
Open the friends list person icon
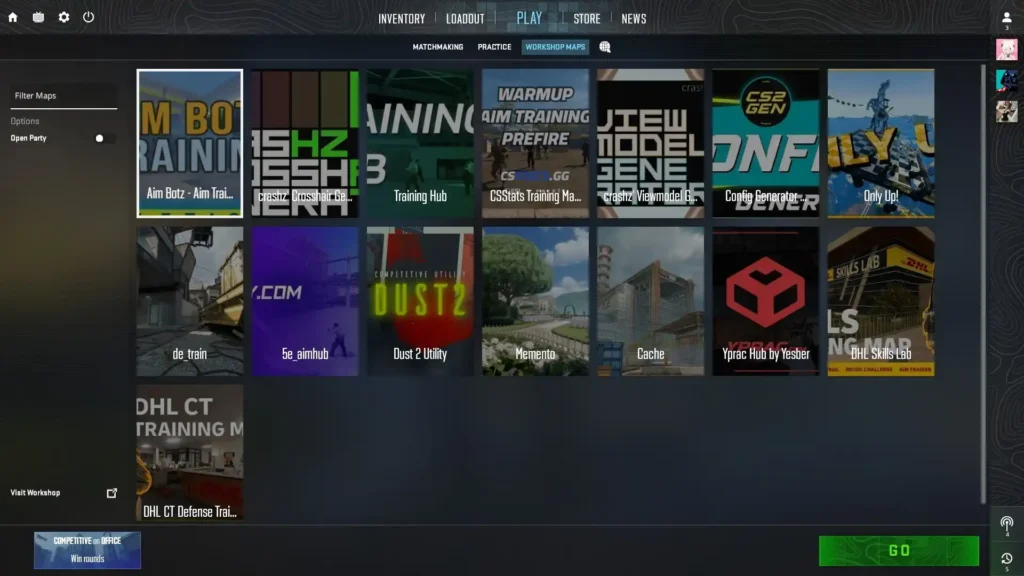[1006, 18]
